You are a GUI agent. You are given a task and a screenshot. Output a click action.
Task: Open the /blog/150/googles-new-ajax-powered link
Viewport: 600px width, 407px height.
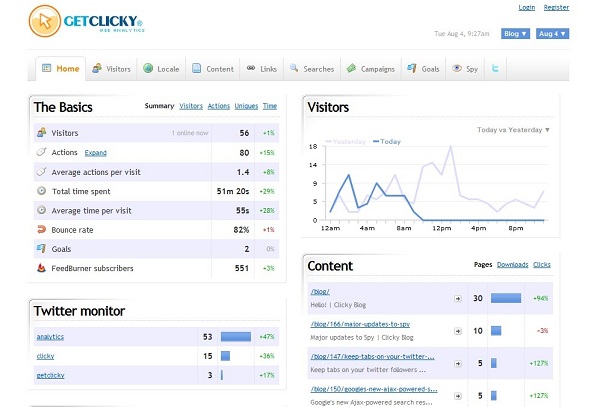click(x=374, y=389)
